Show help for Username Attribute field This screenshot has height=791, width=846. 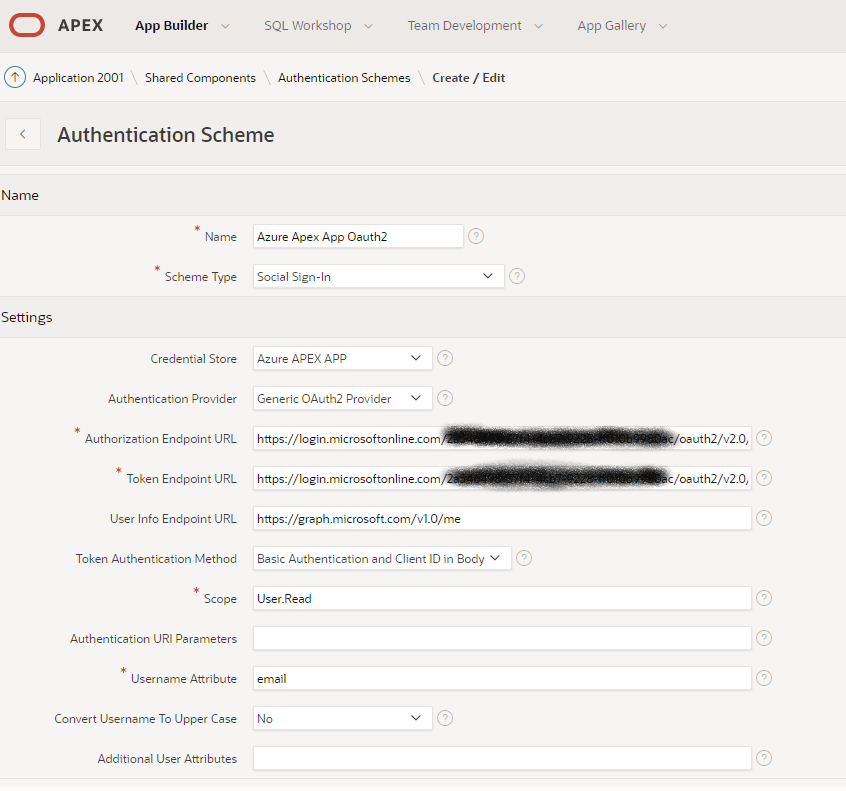764,678
